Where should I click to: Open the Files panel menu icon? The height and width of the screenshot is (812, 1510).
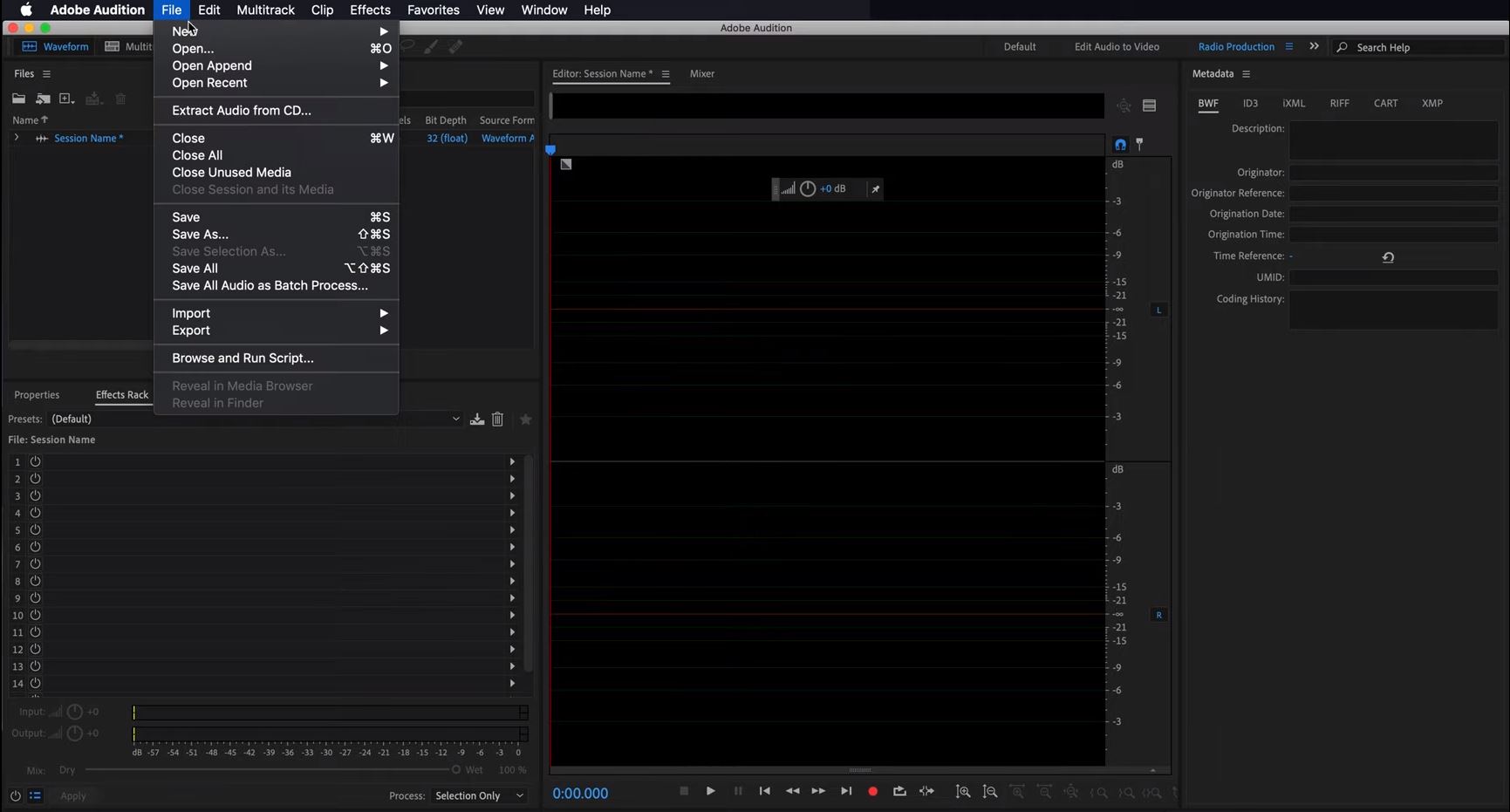click(x=46, y=74)
